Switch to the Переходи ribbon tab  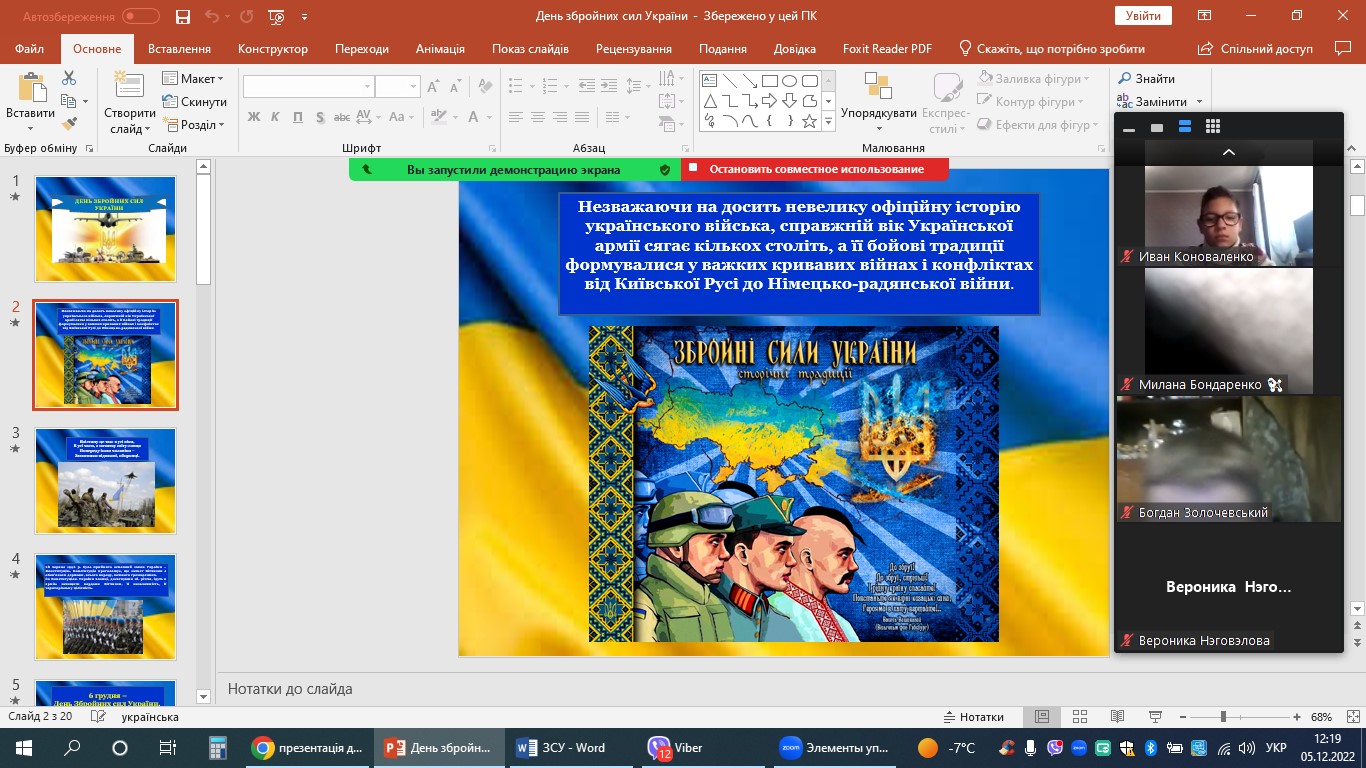tap(362, 49)
